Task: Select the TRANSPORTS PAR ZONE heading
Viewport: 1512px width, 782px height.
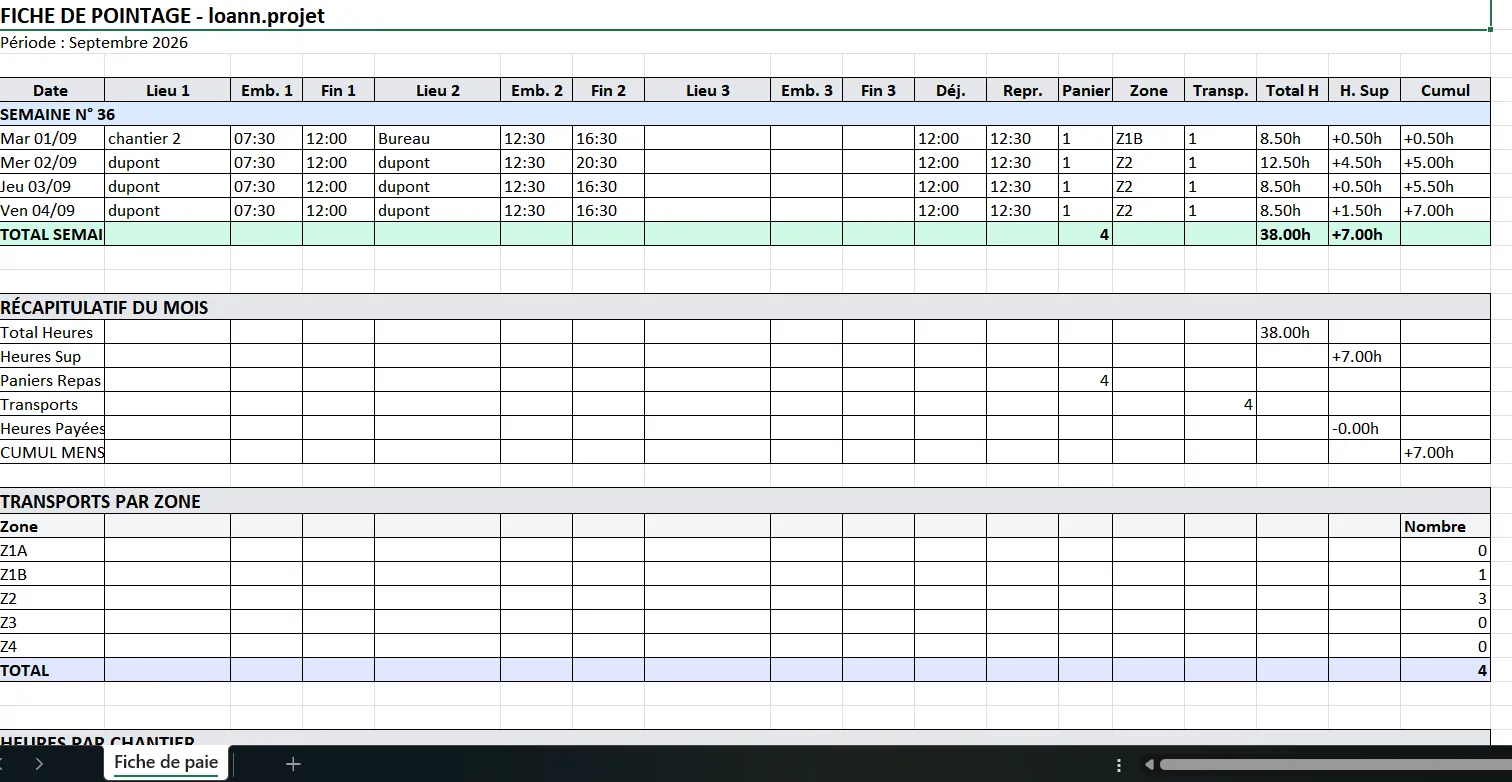Action: pyautogui.click(x=101, y=501)
